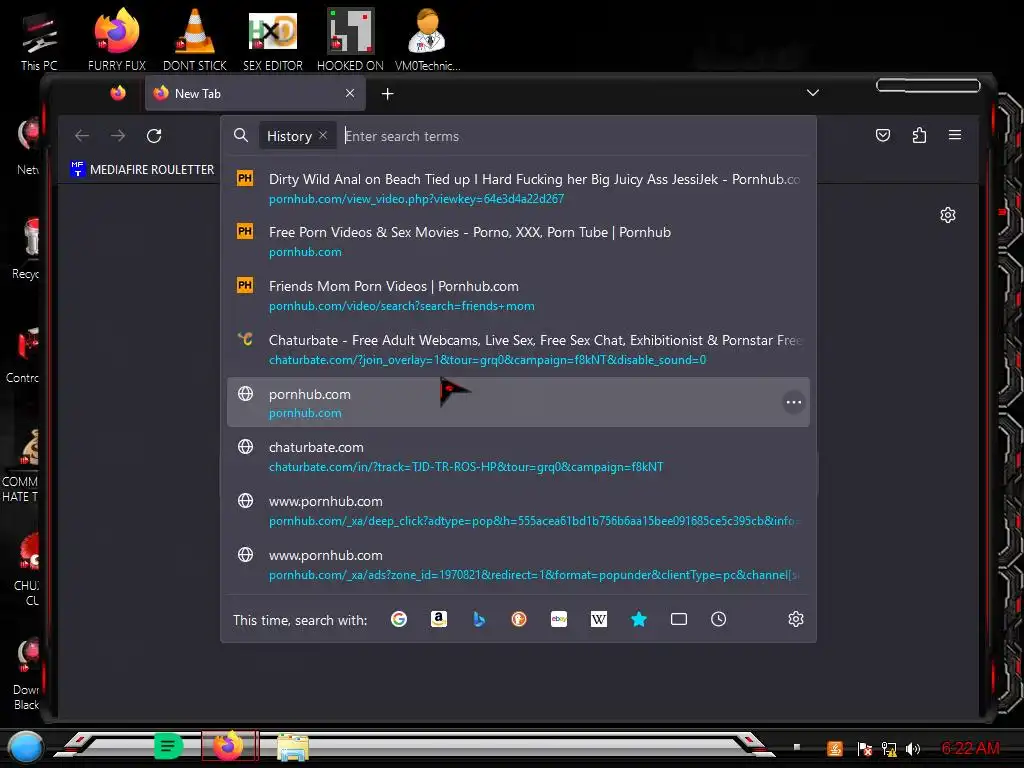Select the HOOKED ON desktop shortcut
The width and height of the screenshot is (1024, 768).
(x=350, y=40)
